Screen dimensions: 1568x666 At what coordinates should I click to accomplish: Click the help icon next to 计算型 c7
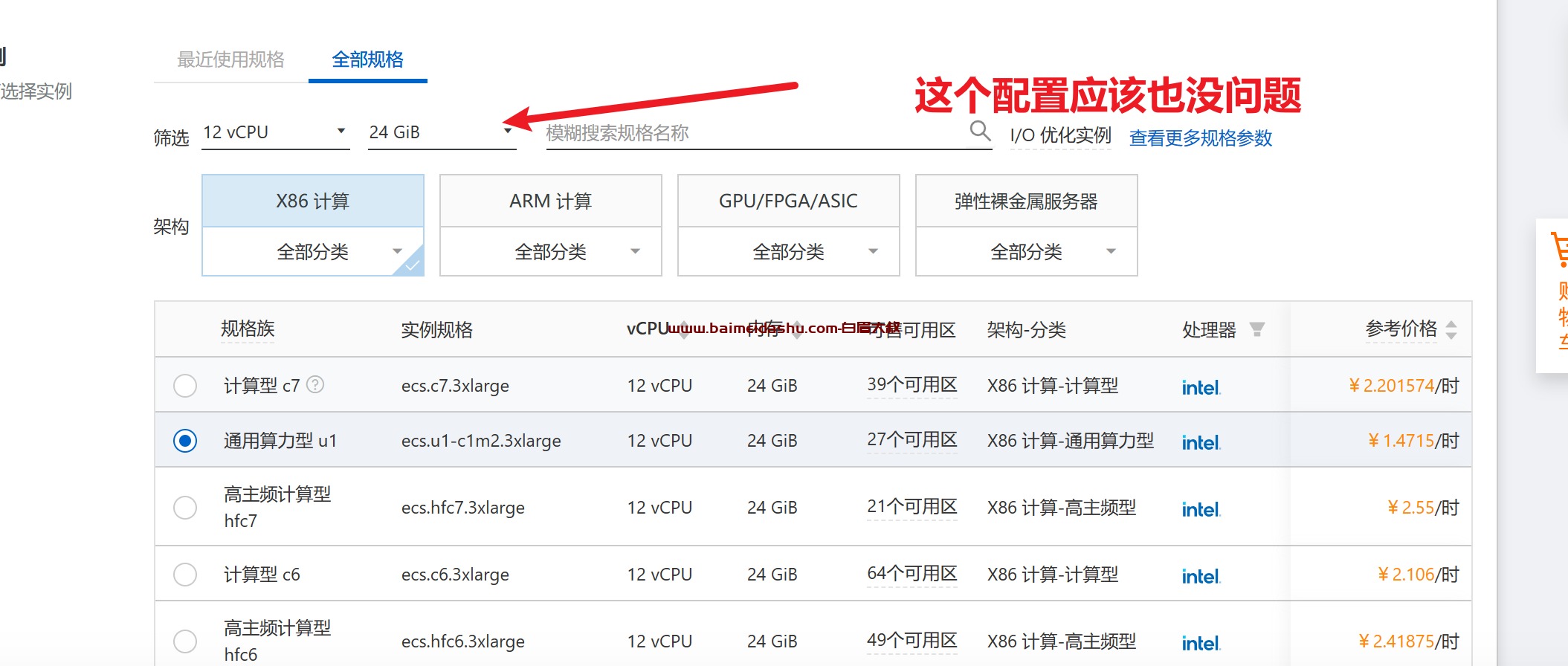pyautogui.click(x=315, y=384)
